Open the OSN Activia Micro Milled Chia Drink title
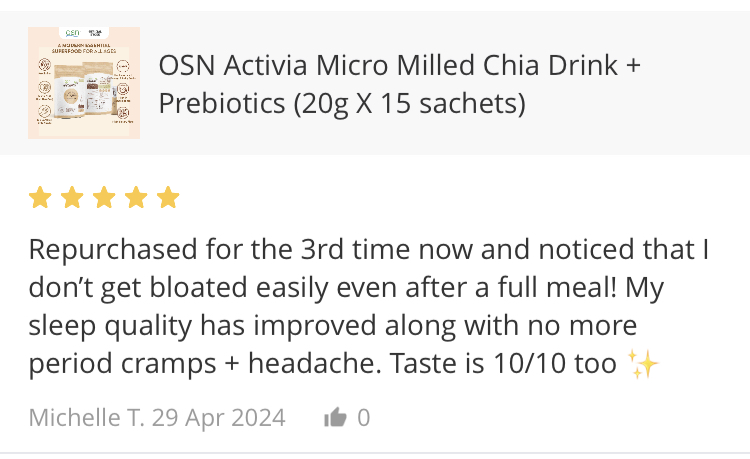 tap(400, 66)
